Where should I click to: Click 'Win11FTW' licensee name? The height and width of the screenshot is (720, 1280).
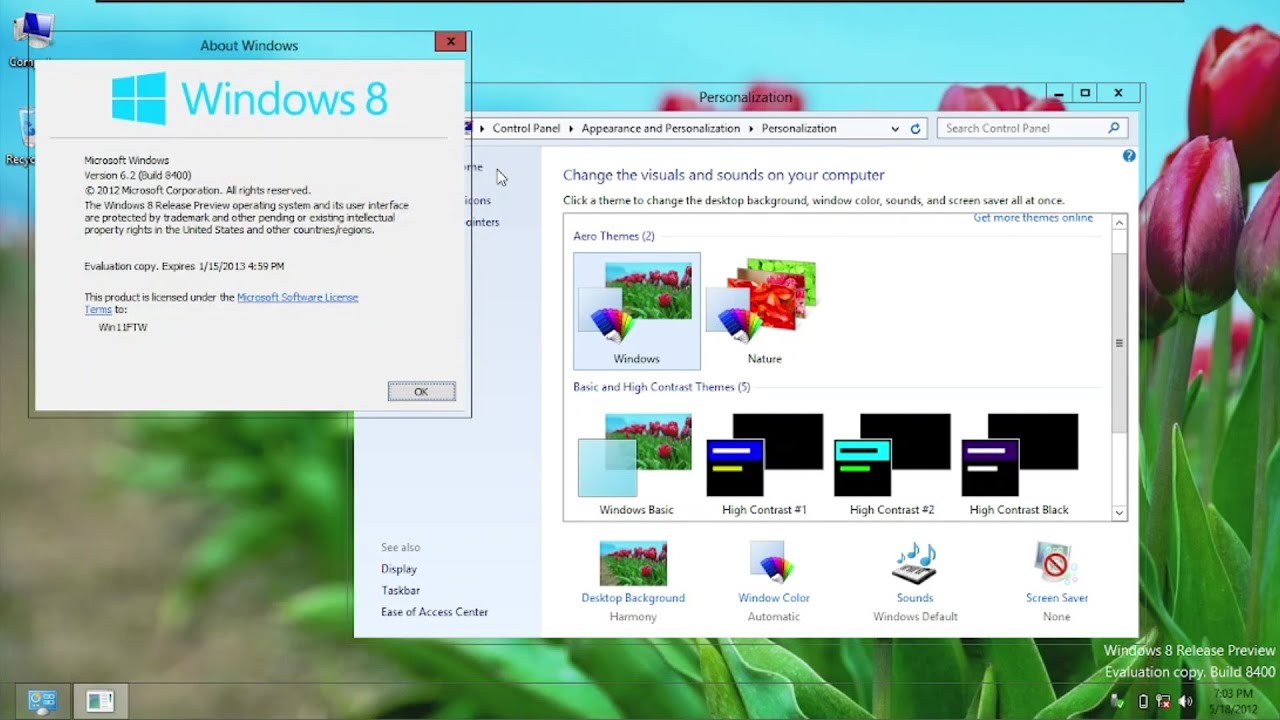click(123, 327)
